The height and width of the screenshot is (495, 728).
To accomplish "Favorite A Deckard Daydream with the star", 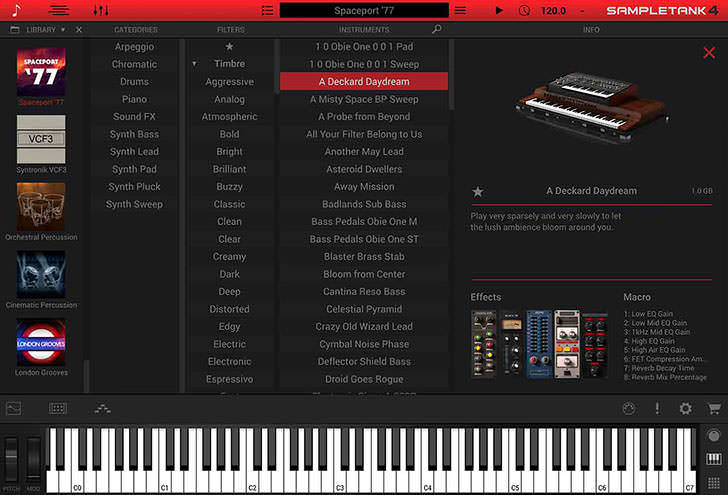I will [x=477, y=191].
